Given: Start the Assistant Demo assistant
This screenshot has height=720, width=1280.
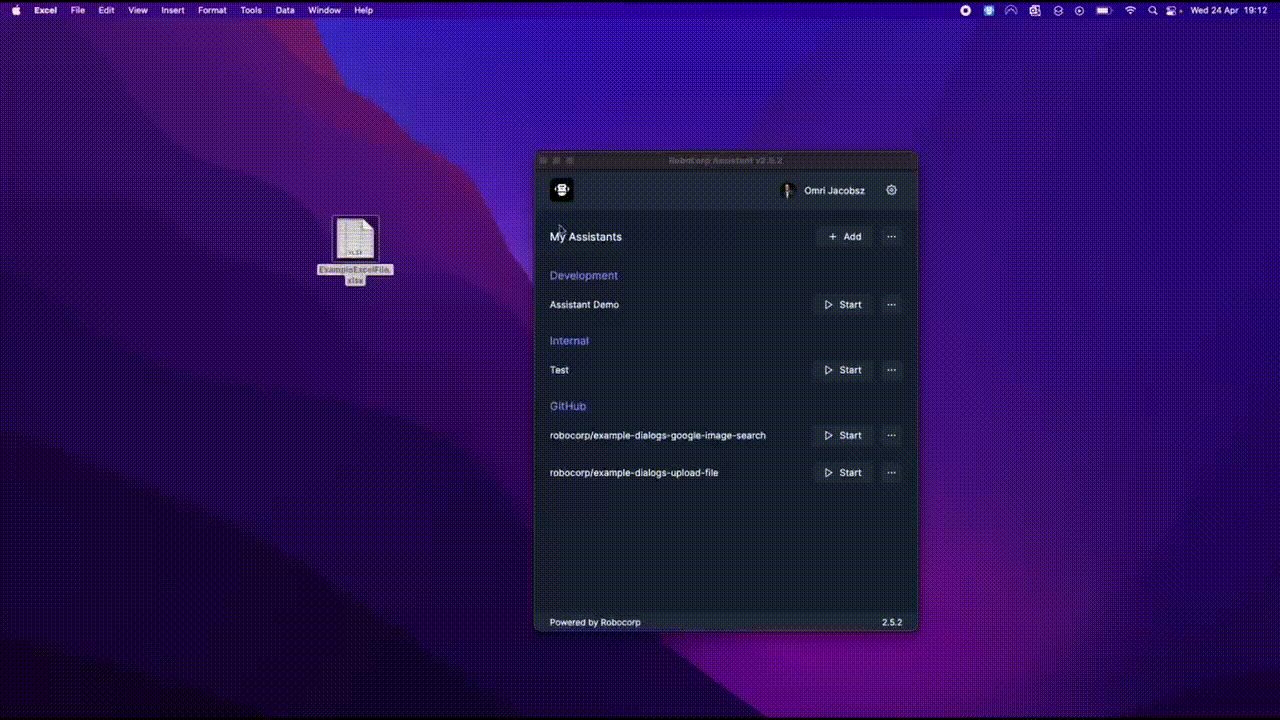Looking at the screenshot, I should pyautogui.click(x=842, y=305).
